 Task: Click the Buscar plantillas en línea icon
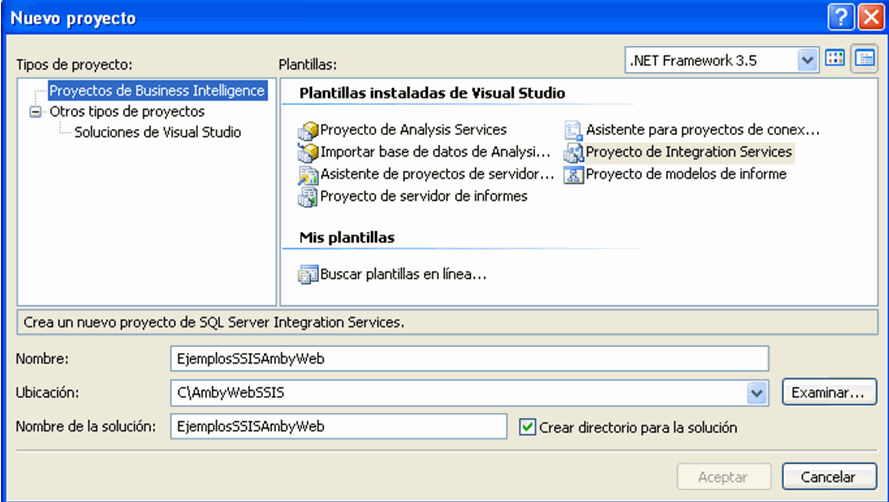coord(308,275)
